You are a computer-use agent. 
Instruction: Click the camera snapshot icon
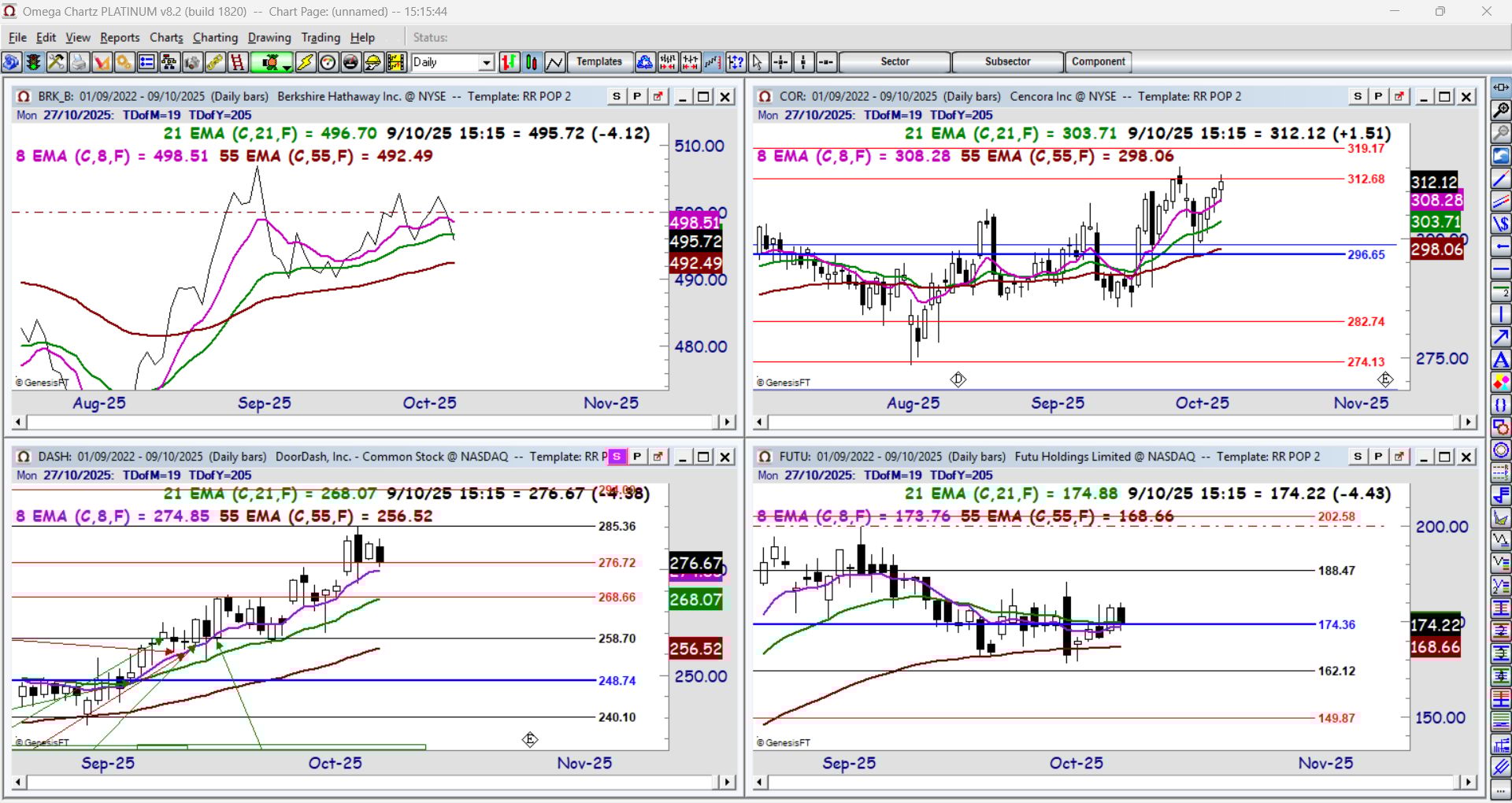(192, 62)
